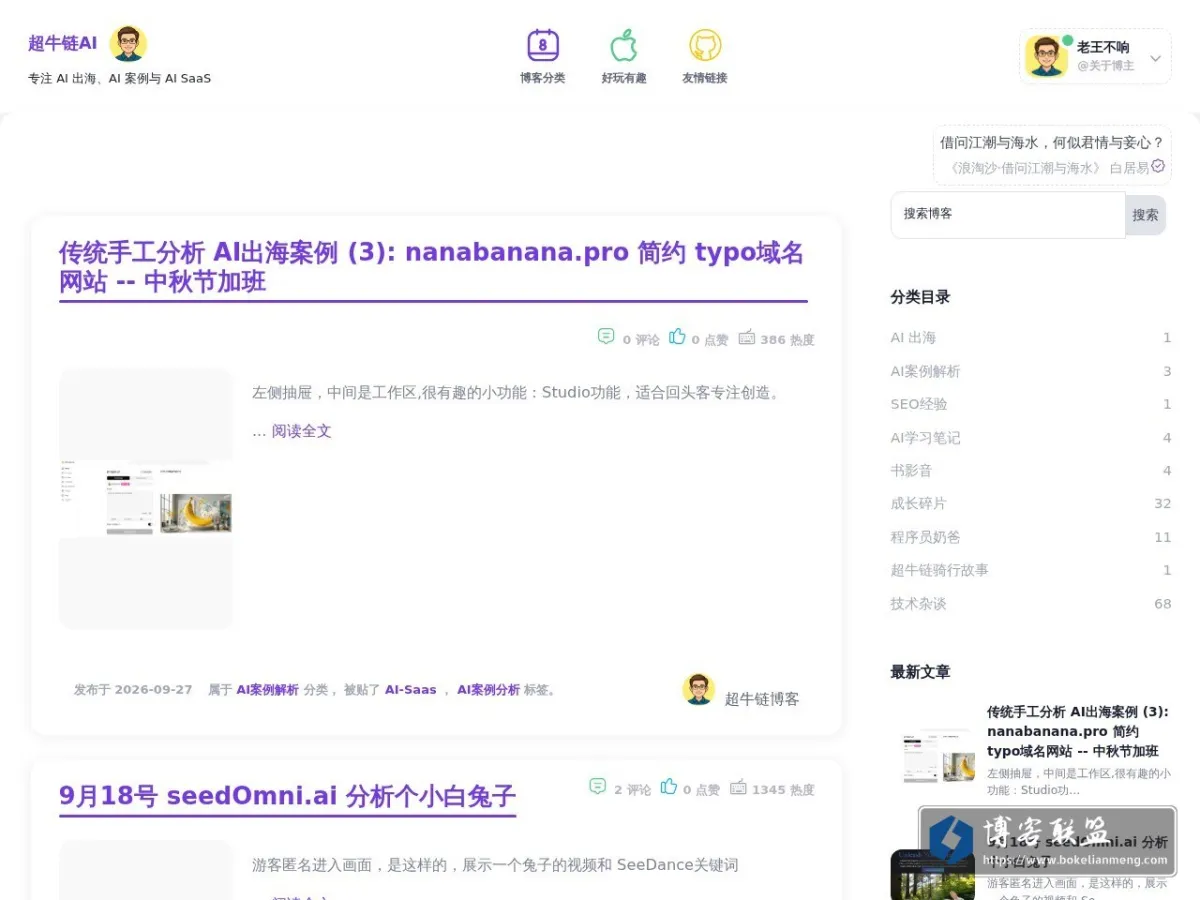
Task: Click the quote 借问江潮与海水，何似君情与妾心？
Action: tap(1052, 143)
